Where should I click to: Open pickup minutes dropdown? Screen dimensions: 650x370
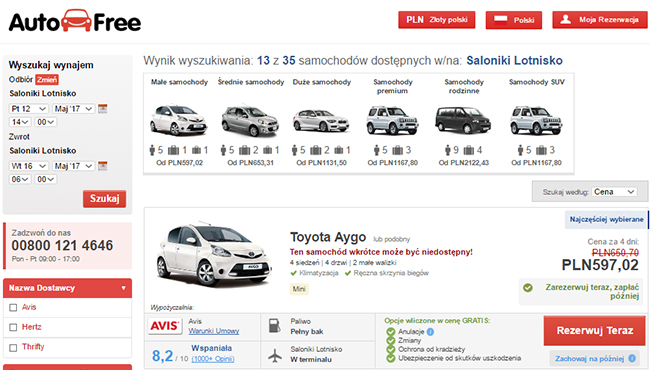(46, 122)
